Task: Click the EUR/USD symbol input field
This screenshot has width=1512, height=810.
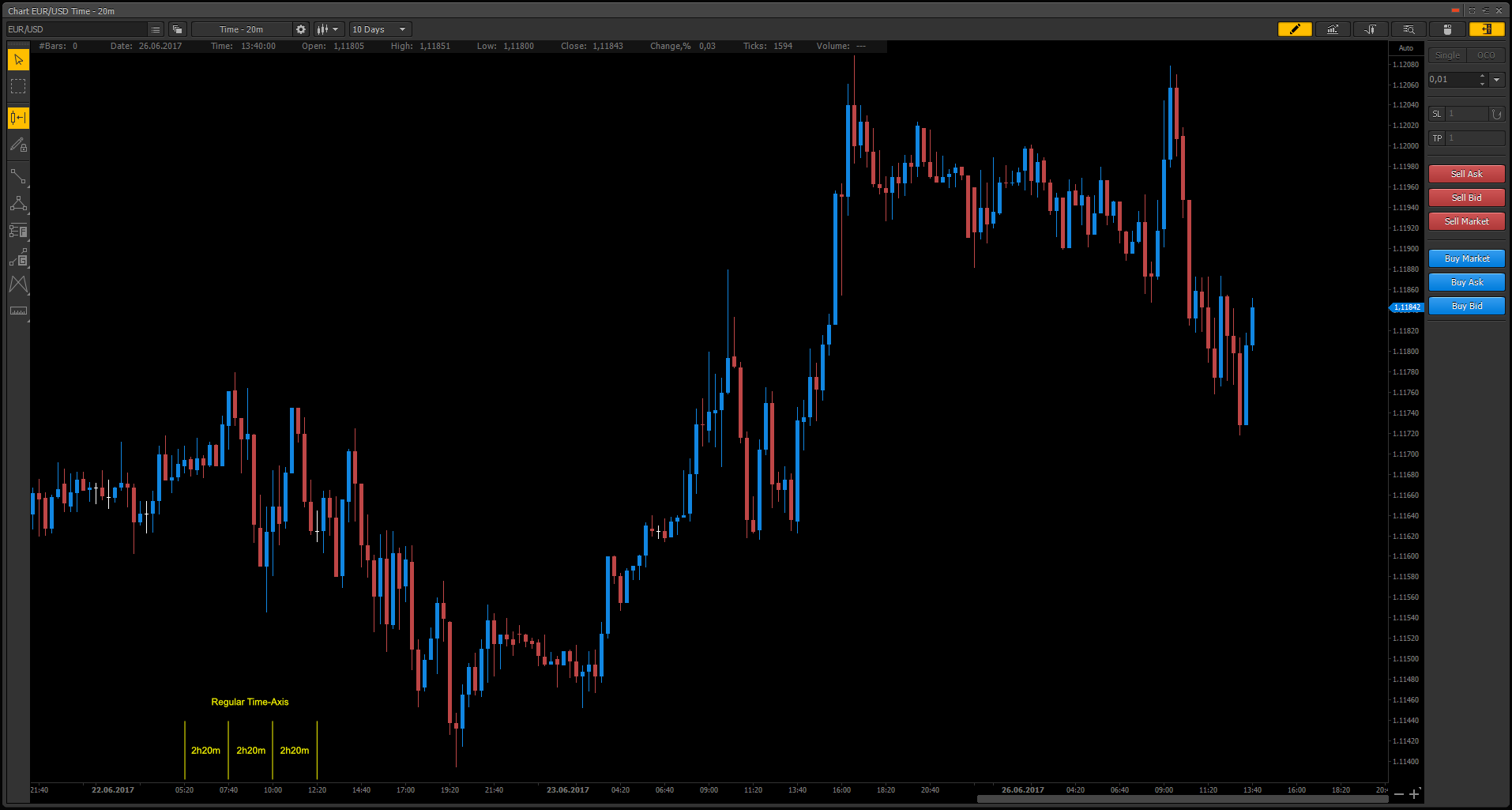Action: [x=77, y=29]
